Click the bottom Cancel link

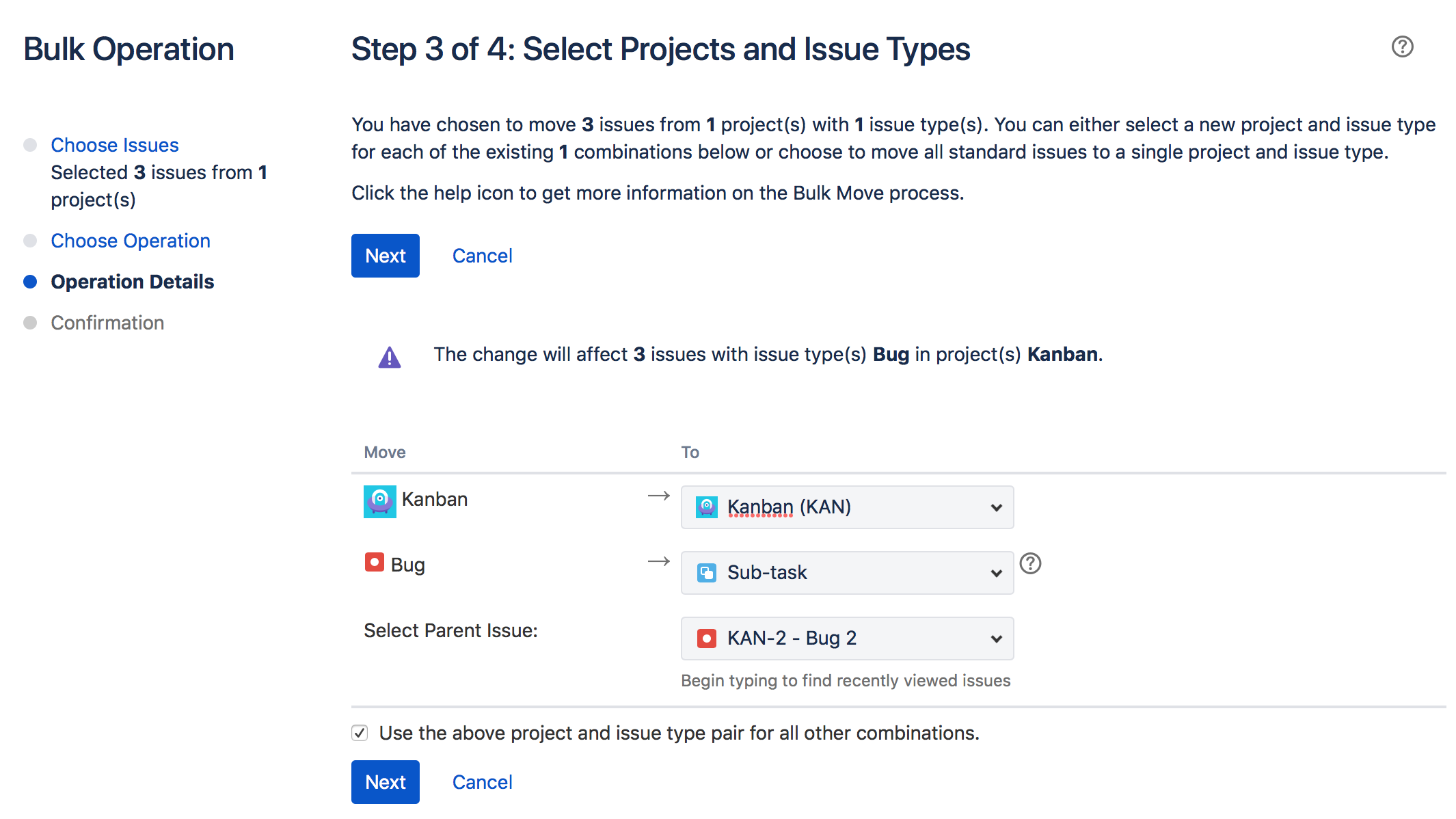482,782
